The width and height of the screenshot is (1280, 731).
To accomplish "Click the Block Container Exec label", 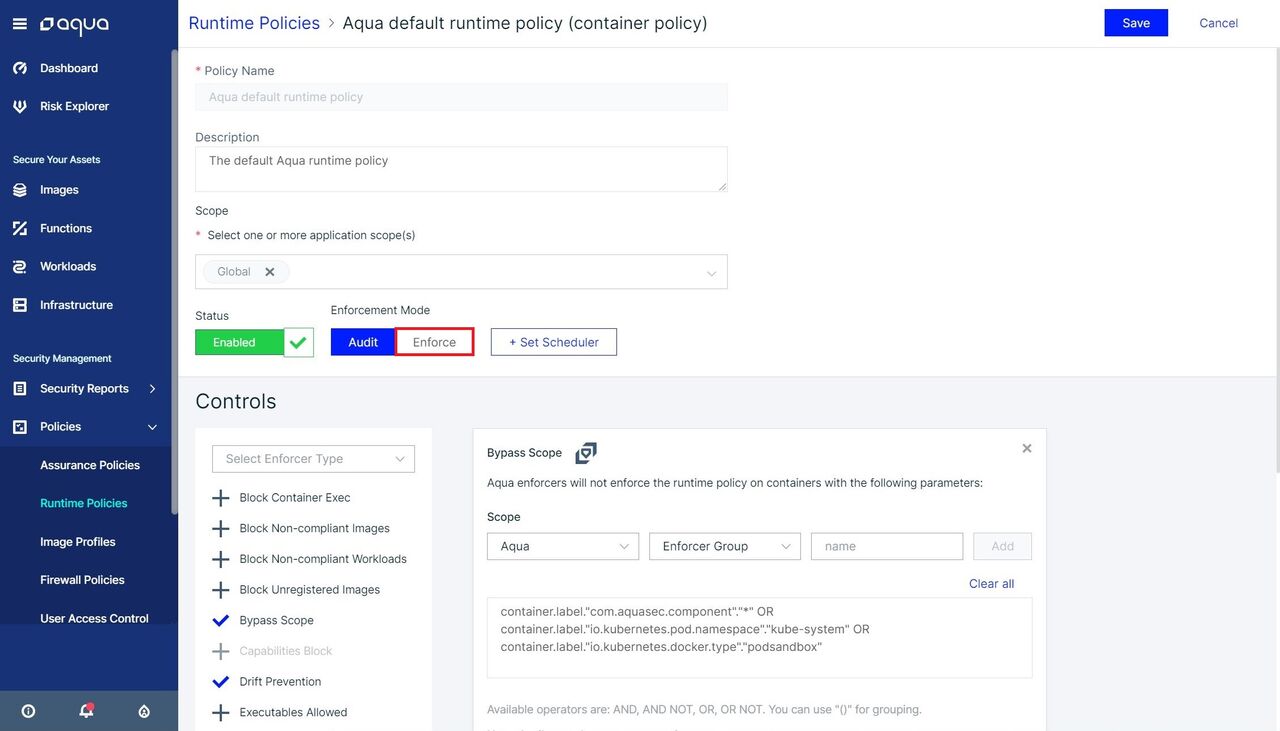I will [x=295, y=498].
